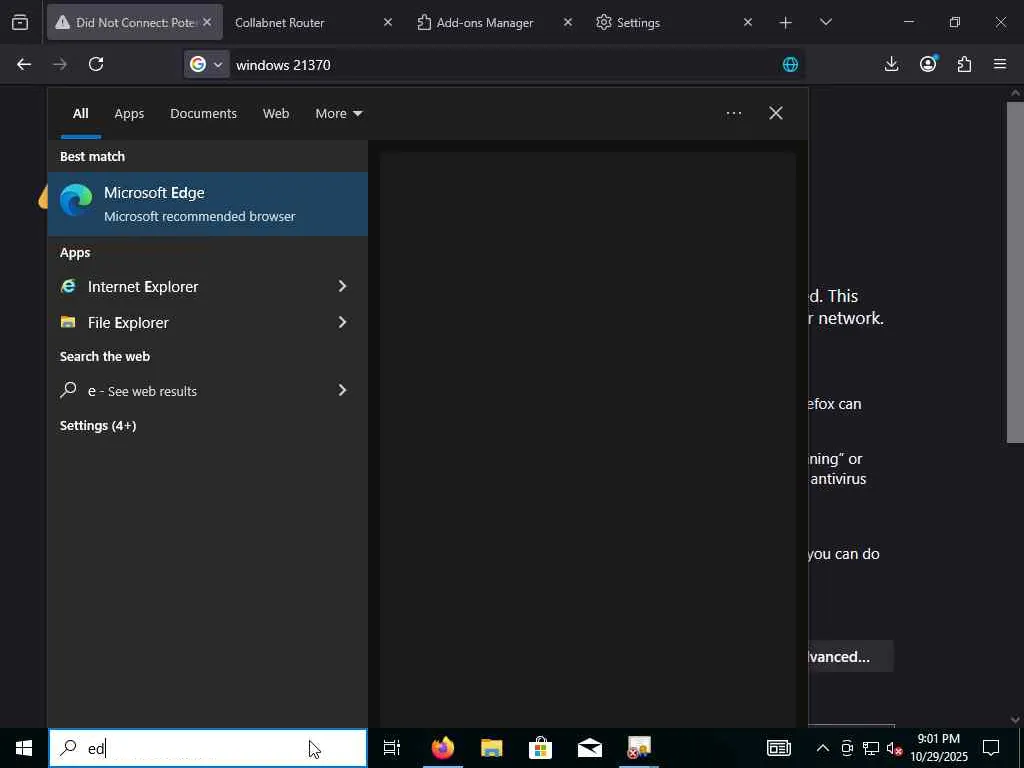Viewport: 1024px width, 768px height.
Task: Open a new browser tab
Action: point(786,23)
